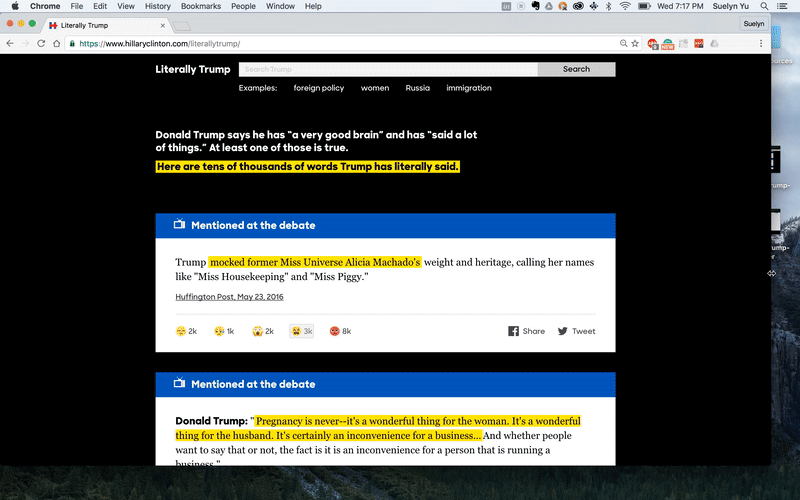The image size is (800, 500).
Task: Open the Huffington Post, May 23, 2016 source link
Action: click(x=230, y=297)
